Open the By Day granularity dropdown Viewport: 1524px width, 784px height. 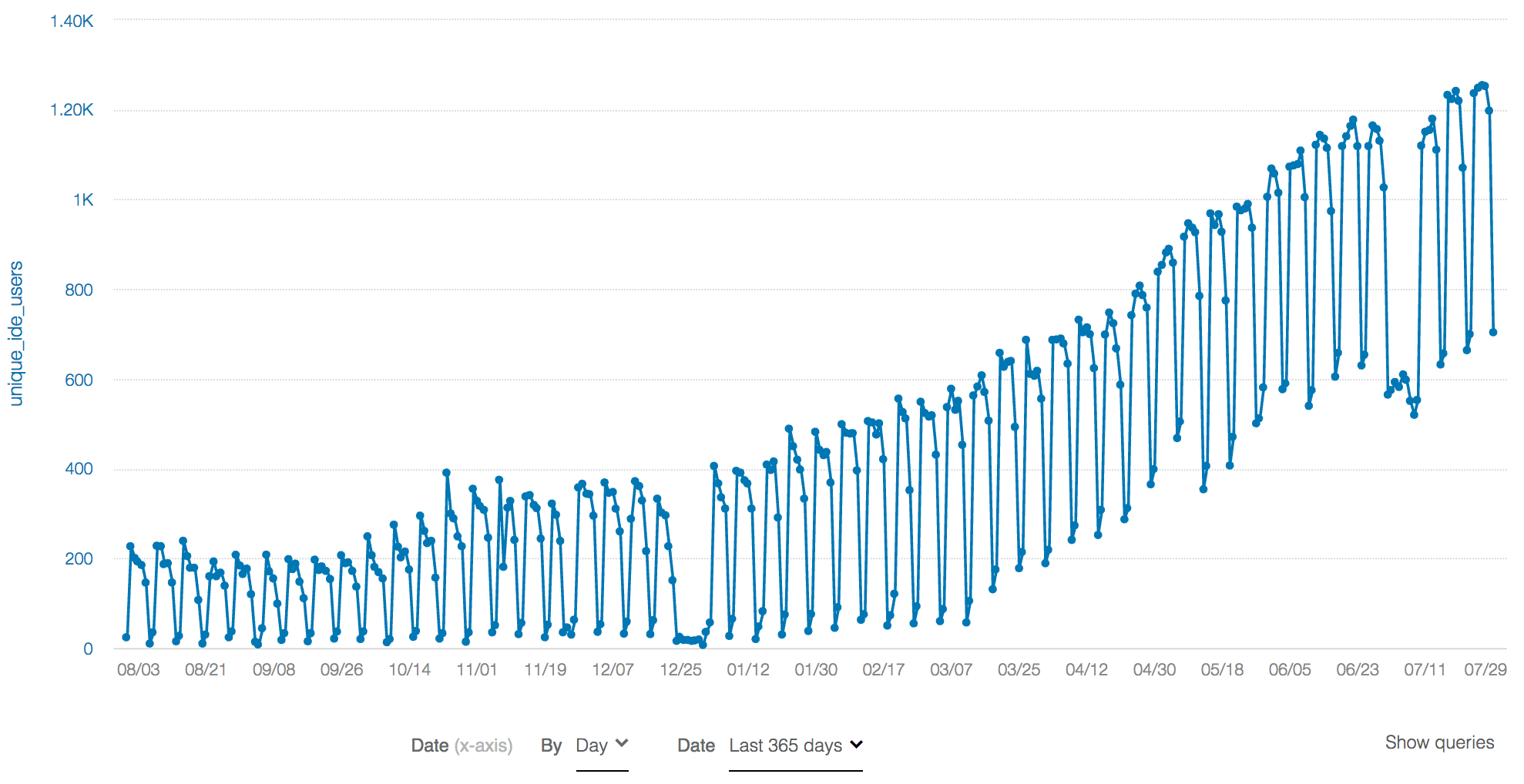click(601, 745)
